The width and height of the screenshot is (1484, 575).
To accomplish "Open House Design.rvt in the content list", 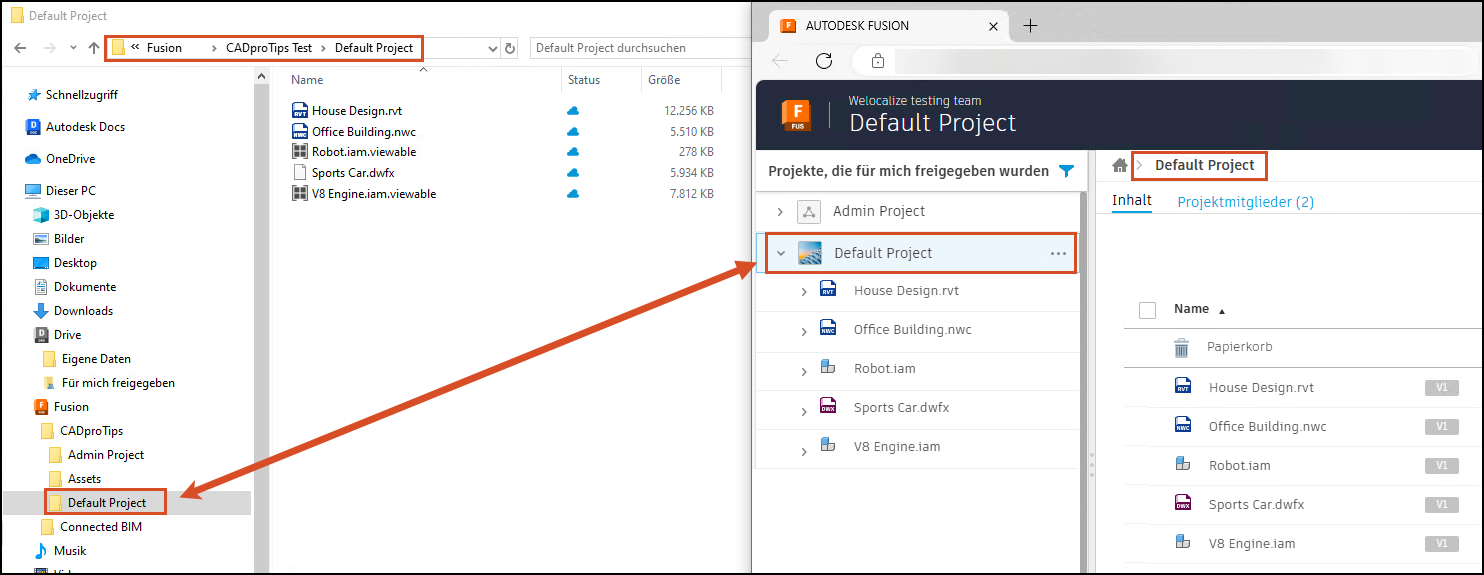I will coord(1261,388).
